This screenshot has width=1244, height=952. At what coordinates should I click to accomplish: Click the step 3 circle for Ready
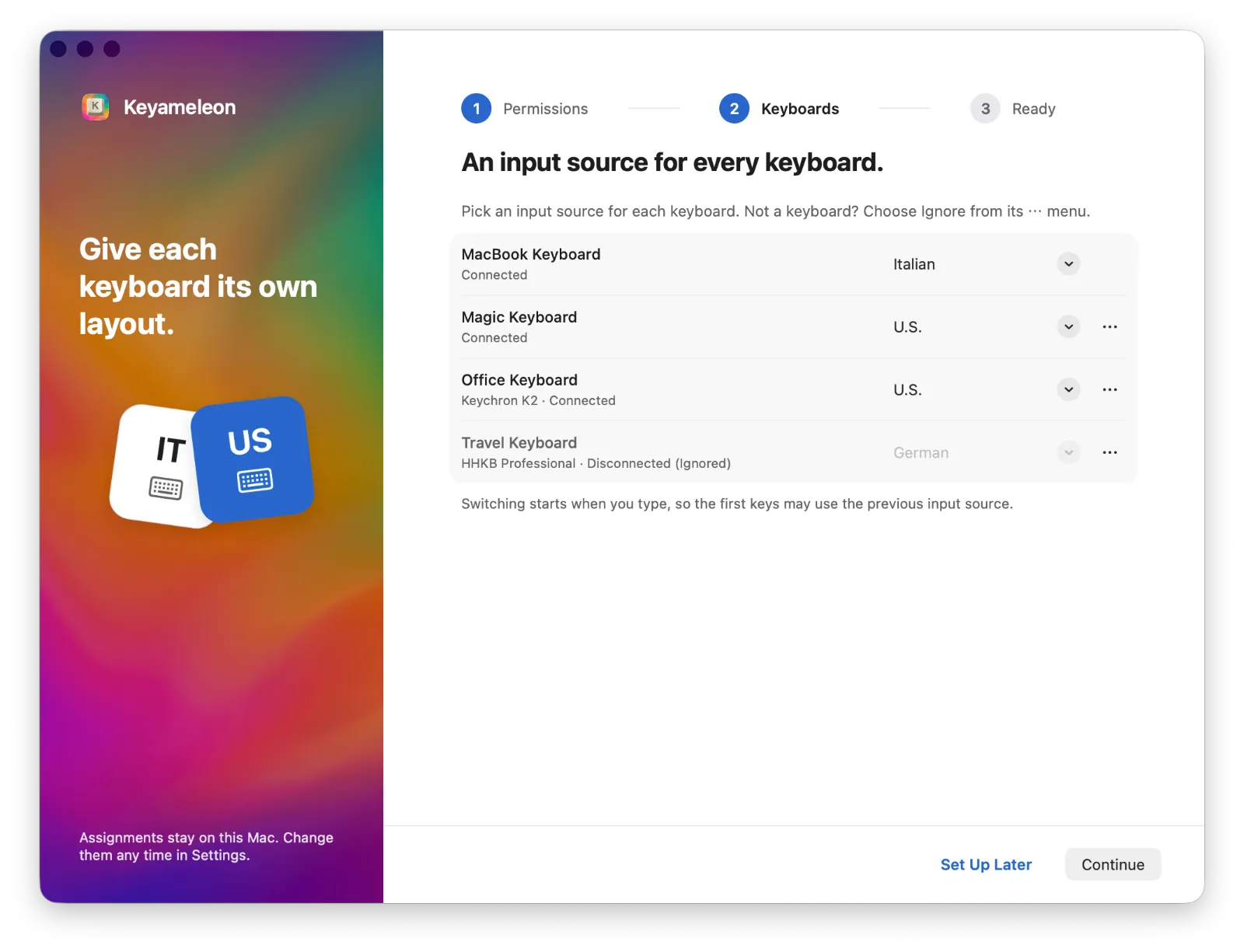(985, 109)
